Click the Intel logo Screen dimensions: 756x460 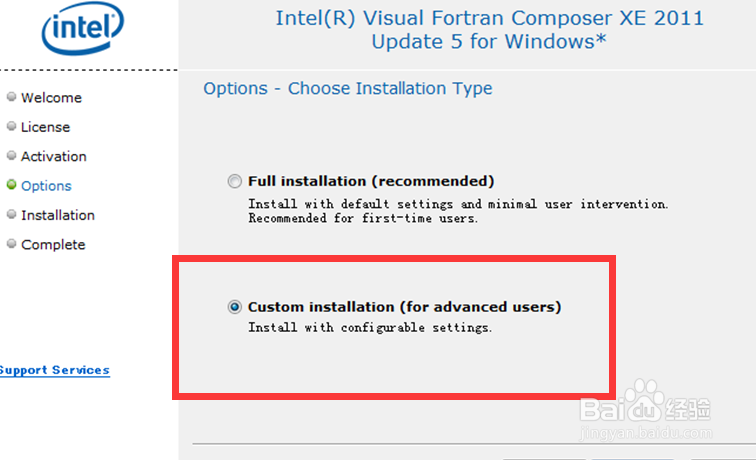tap(82, 28)
